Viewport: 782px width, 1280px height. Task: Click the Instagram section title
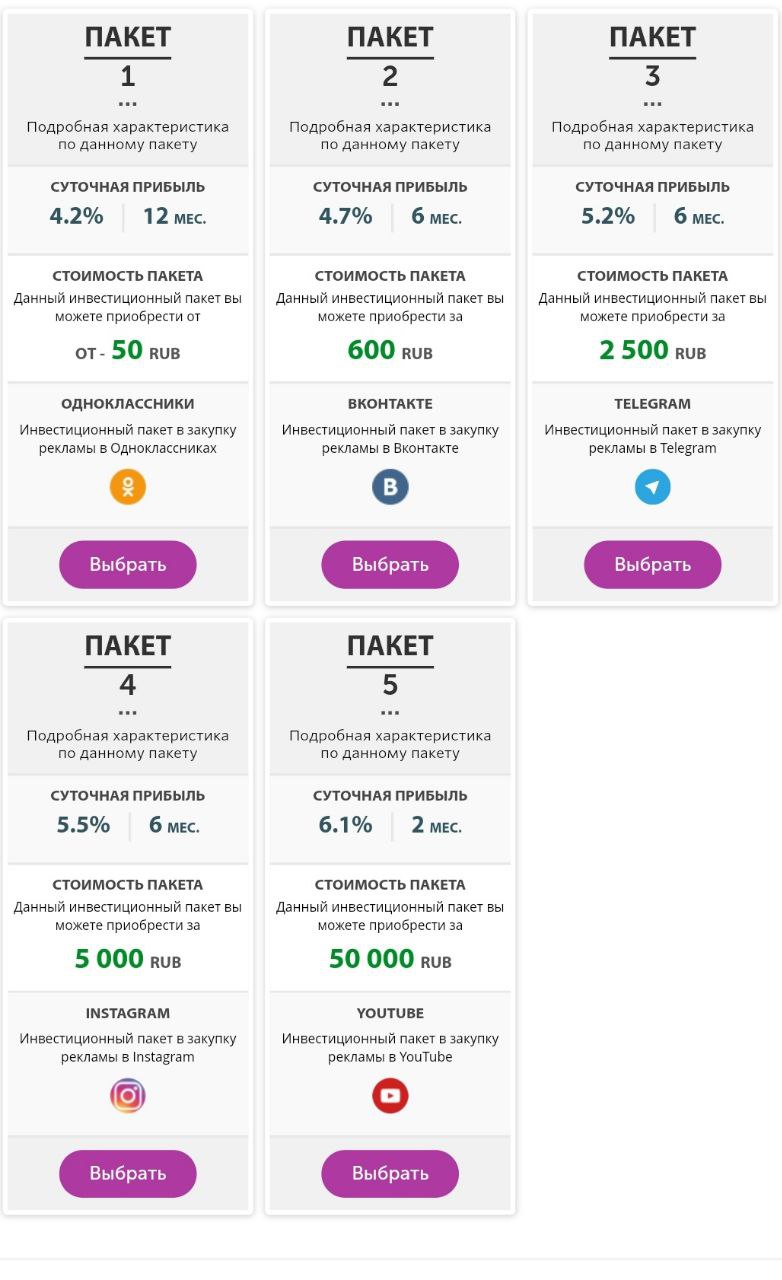click(x=128, y=1013)
